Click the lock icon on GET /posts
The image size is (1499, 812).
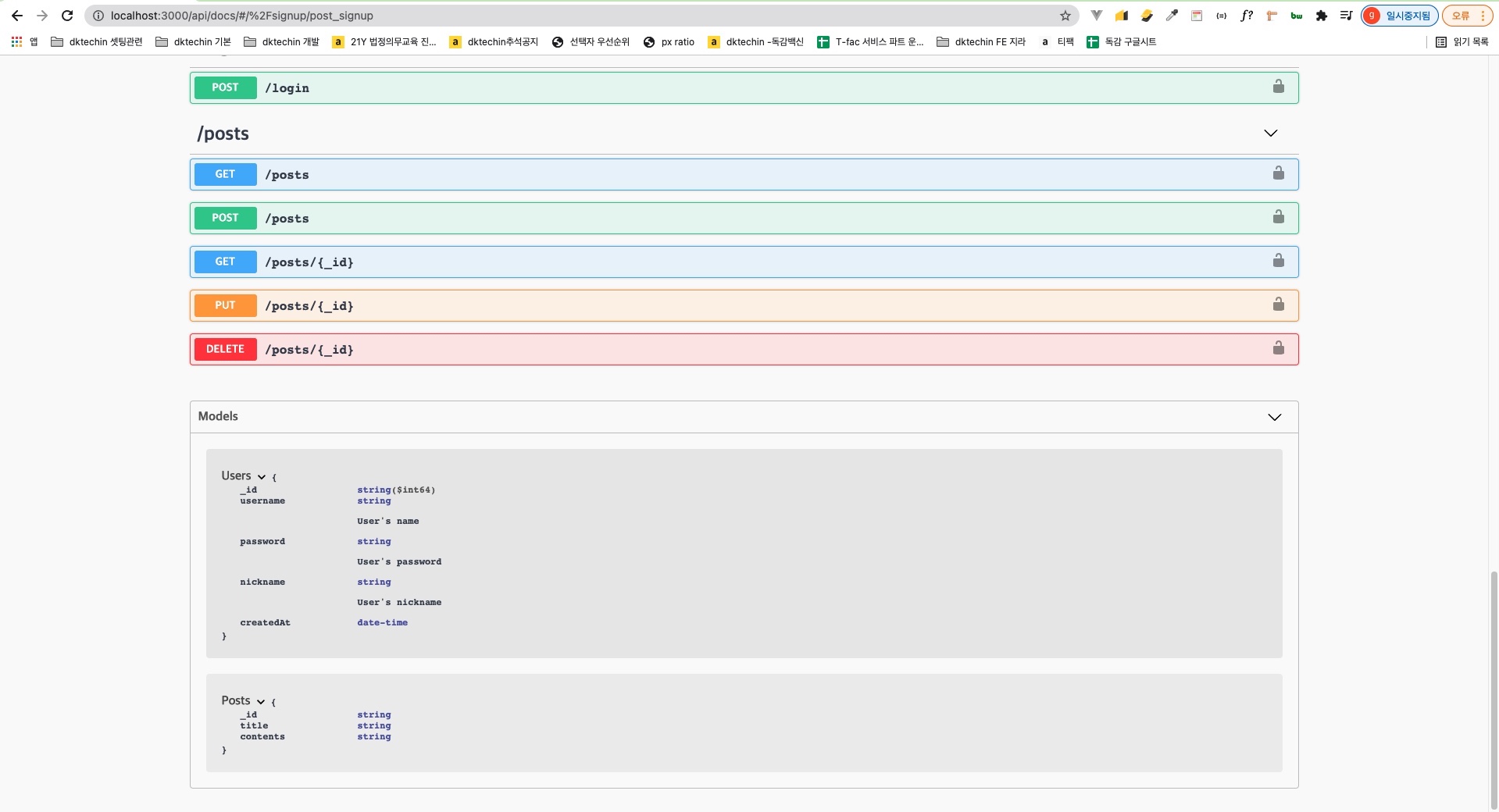pyautogui.click(x=1278, y=173)
